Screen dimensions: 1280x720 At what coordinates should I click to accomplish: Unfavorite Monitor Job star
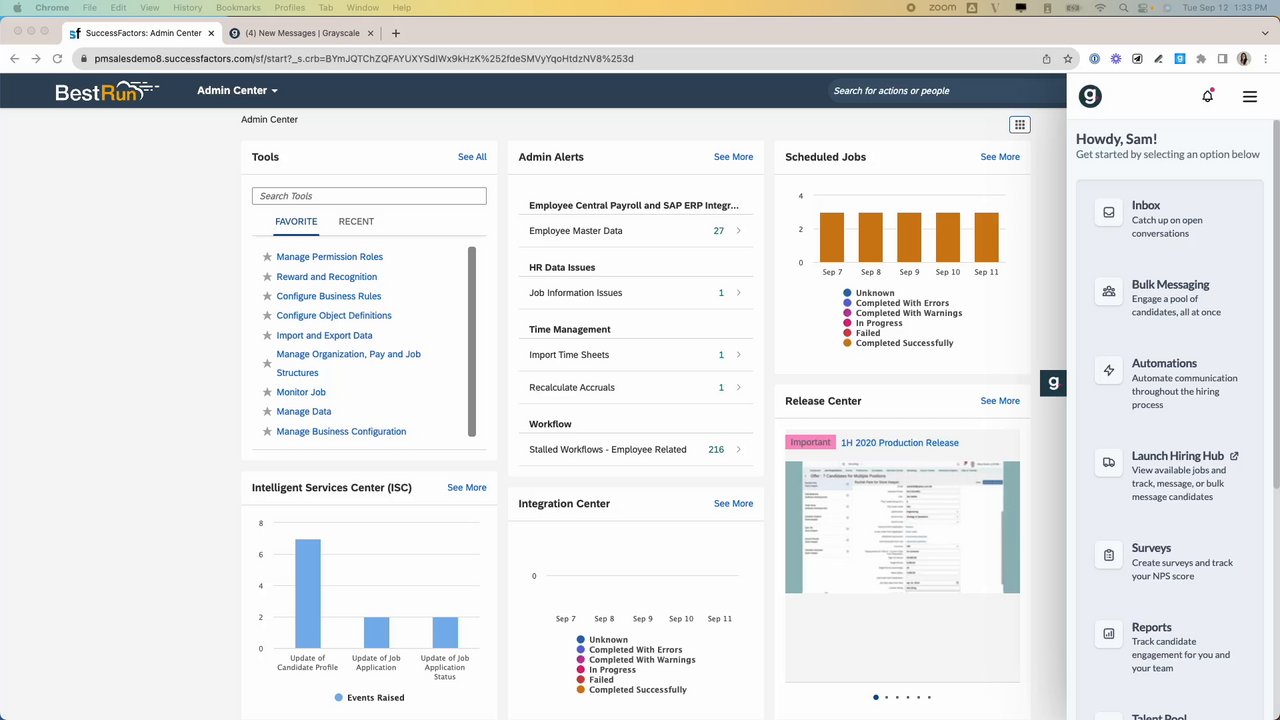point(267,392)
